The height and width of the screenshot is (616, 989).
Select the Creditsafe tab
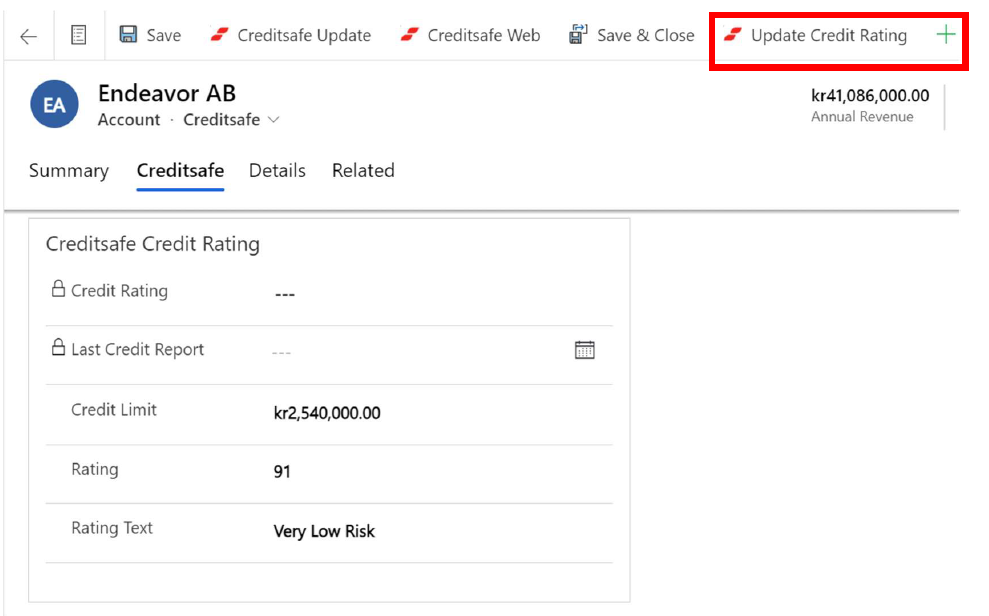click(x=180, y=171)
